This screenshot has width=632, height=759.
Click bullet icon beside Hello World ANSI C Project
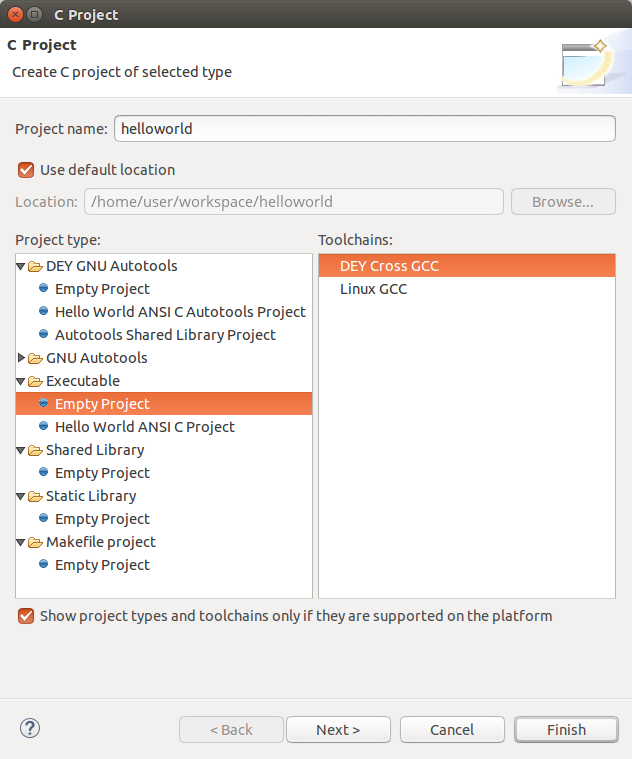tap(43, 427)
